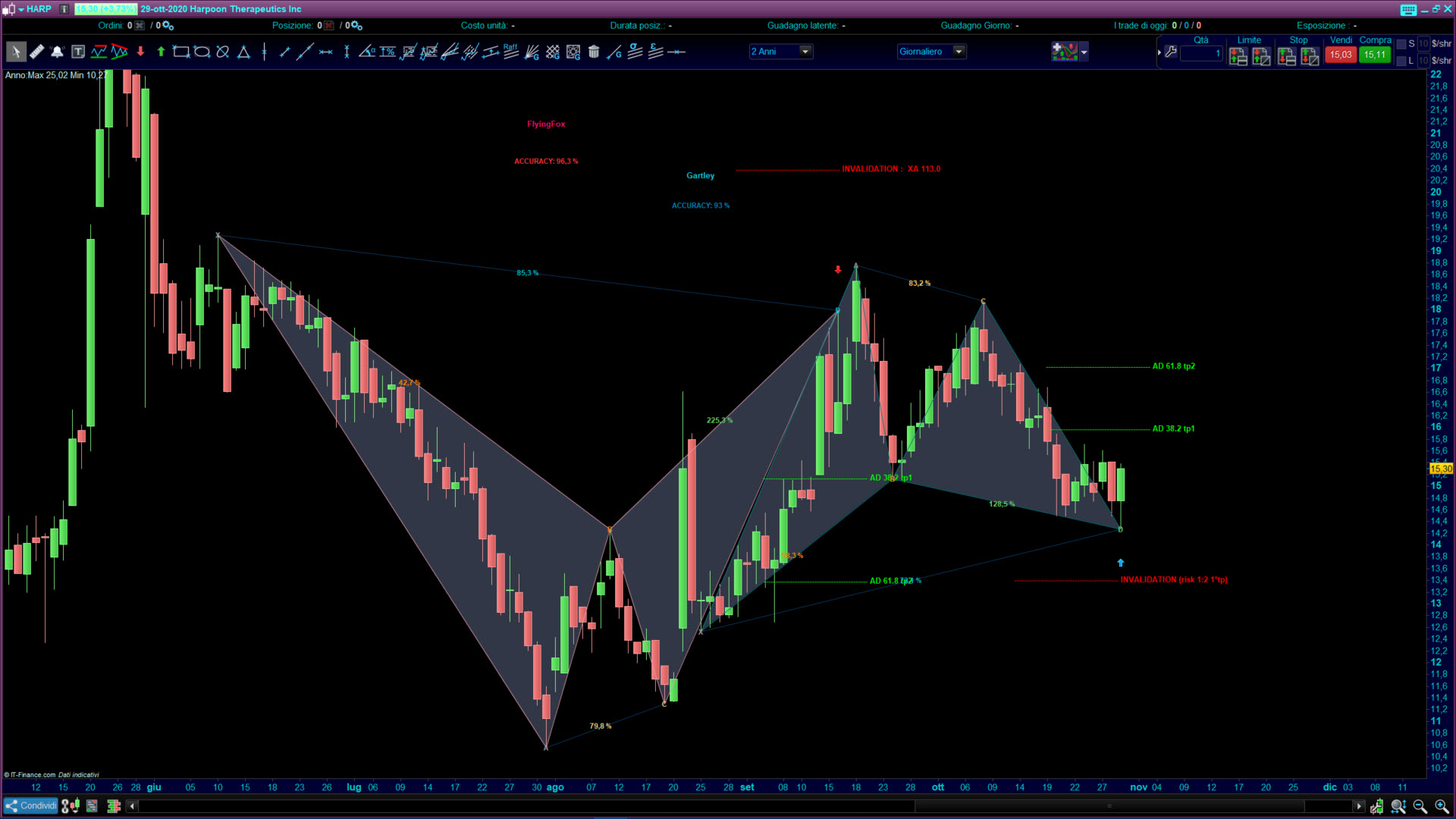Click the Condividi share button
The width and height of the screenshot is (1456, 819).
31,806
